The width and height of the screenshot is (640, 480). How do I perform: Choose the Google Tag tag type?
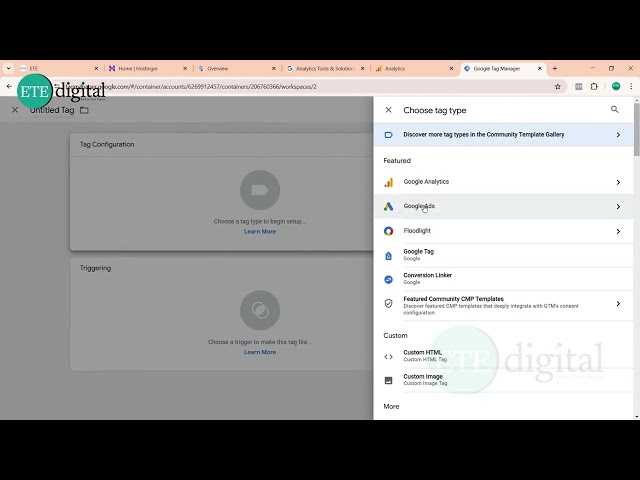503,255
